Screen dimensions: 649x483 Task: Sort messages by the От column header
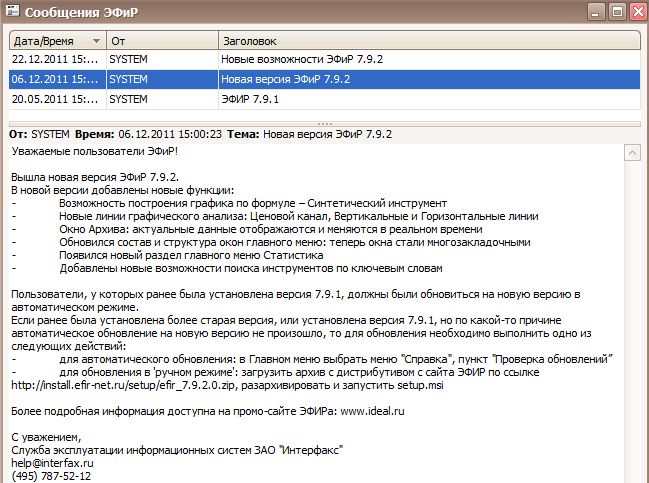(x=160, y=41)
